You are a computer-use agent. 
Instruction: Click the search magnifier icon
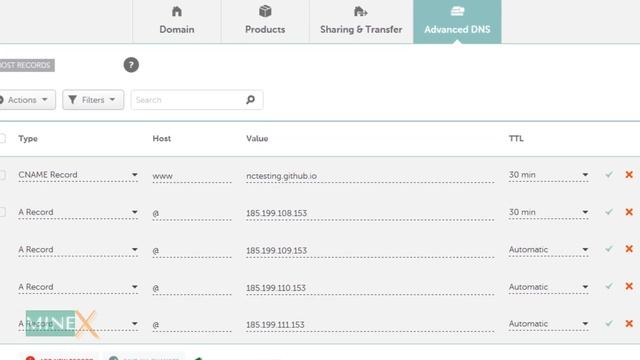tap(250, 100)
